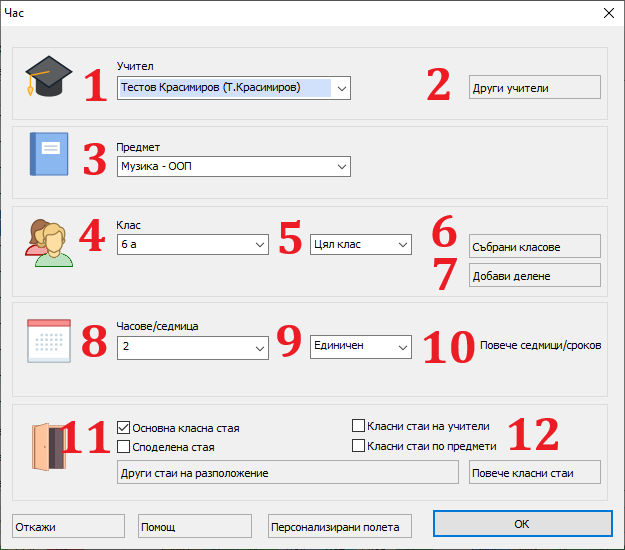Click the Други учители button
The image size is (625, 550).
click(x=534, y=88)
